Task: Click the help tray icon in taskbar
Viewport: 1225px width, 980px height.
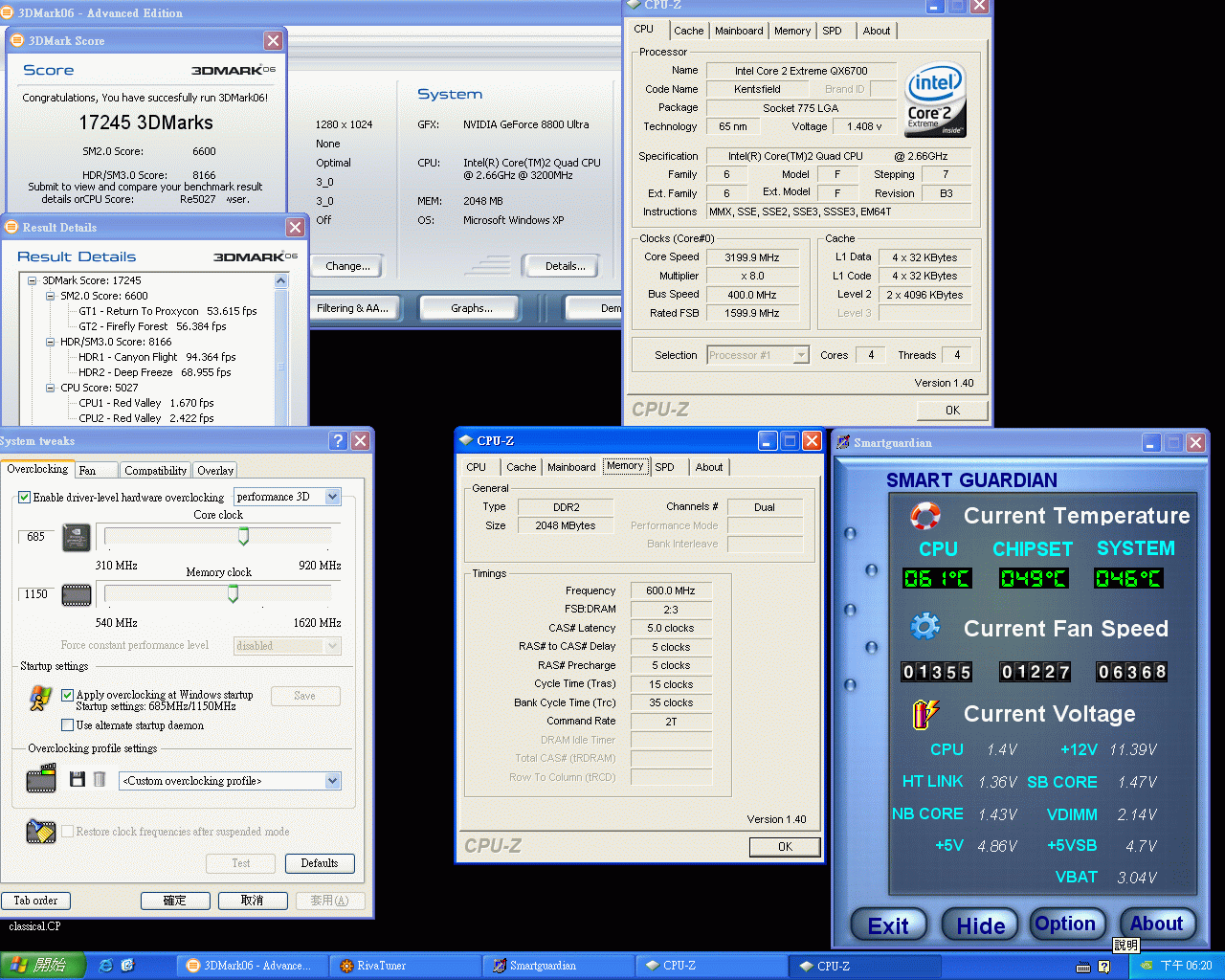Action: coord(1103,967)
